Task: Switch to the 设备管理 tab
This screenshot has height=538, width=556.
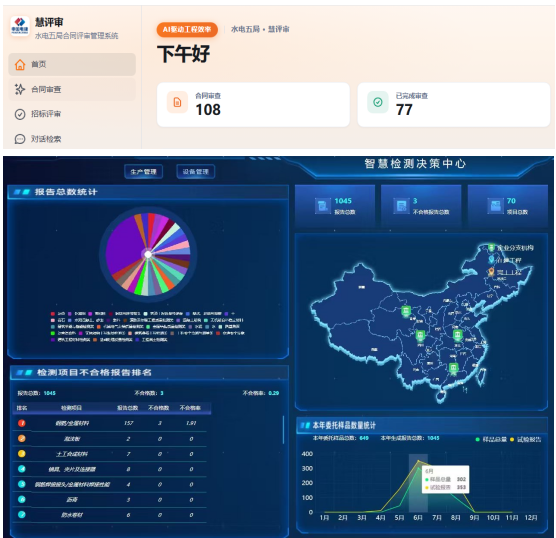Action: pos(195,172)
